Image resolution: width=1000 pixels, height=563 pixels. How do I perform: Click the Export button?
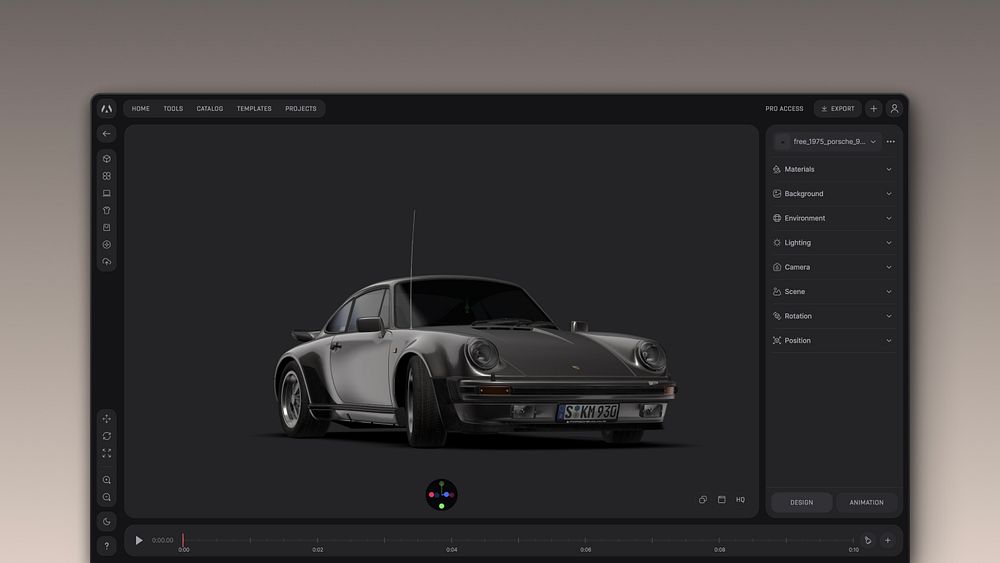coord(837,108)
